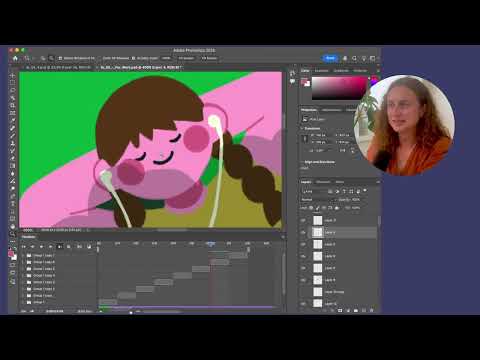The width and height of the screenshot is (480, 360).
Task: Mute audio playback button in Timeline
Action: [x=60, y=247]
